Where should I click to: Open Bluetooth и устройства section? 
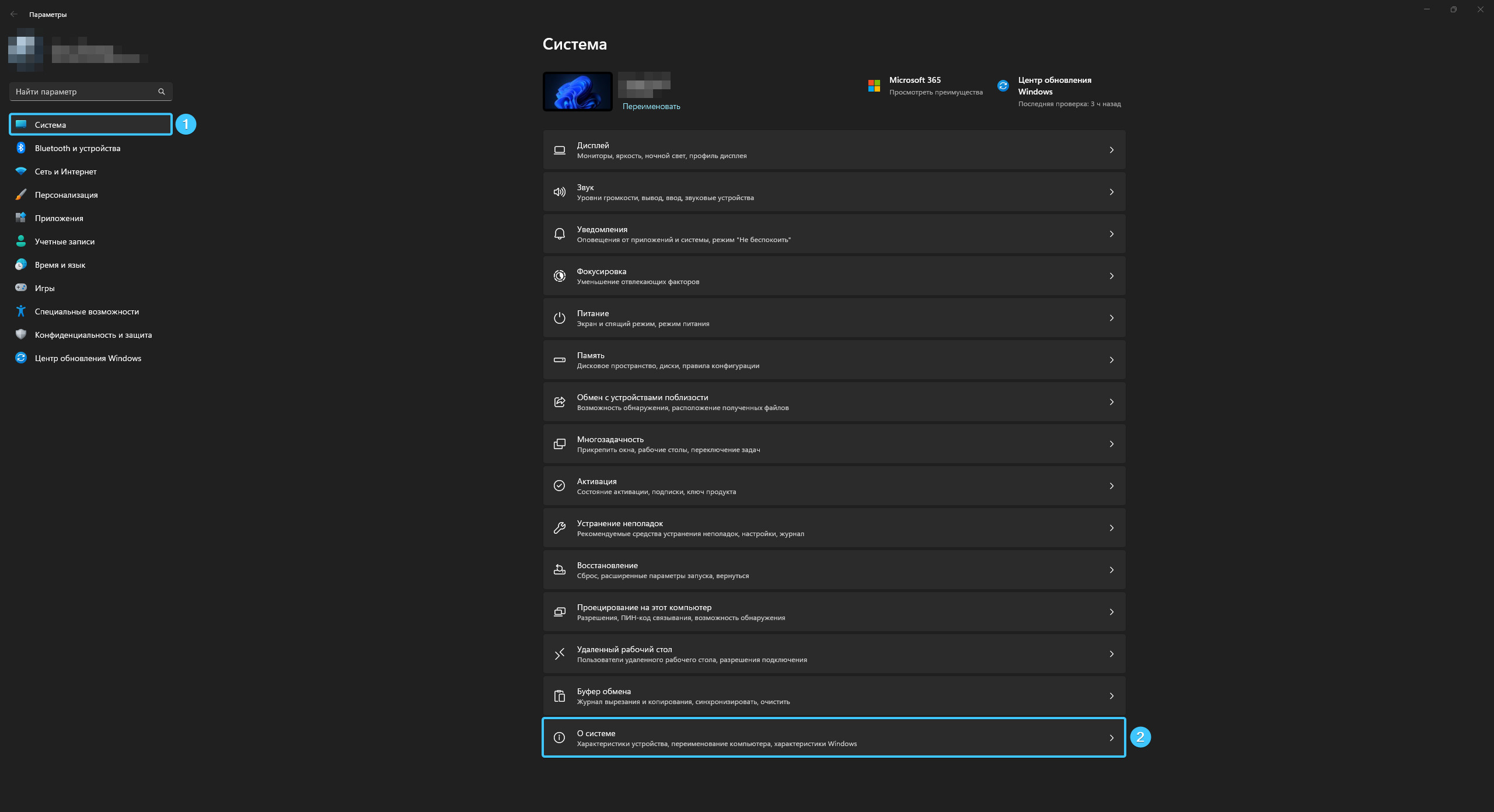pos(90,148)
